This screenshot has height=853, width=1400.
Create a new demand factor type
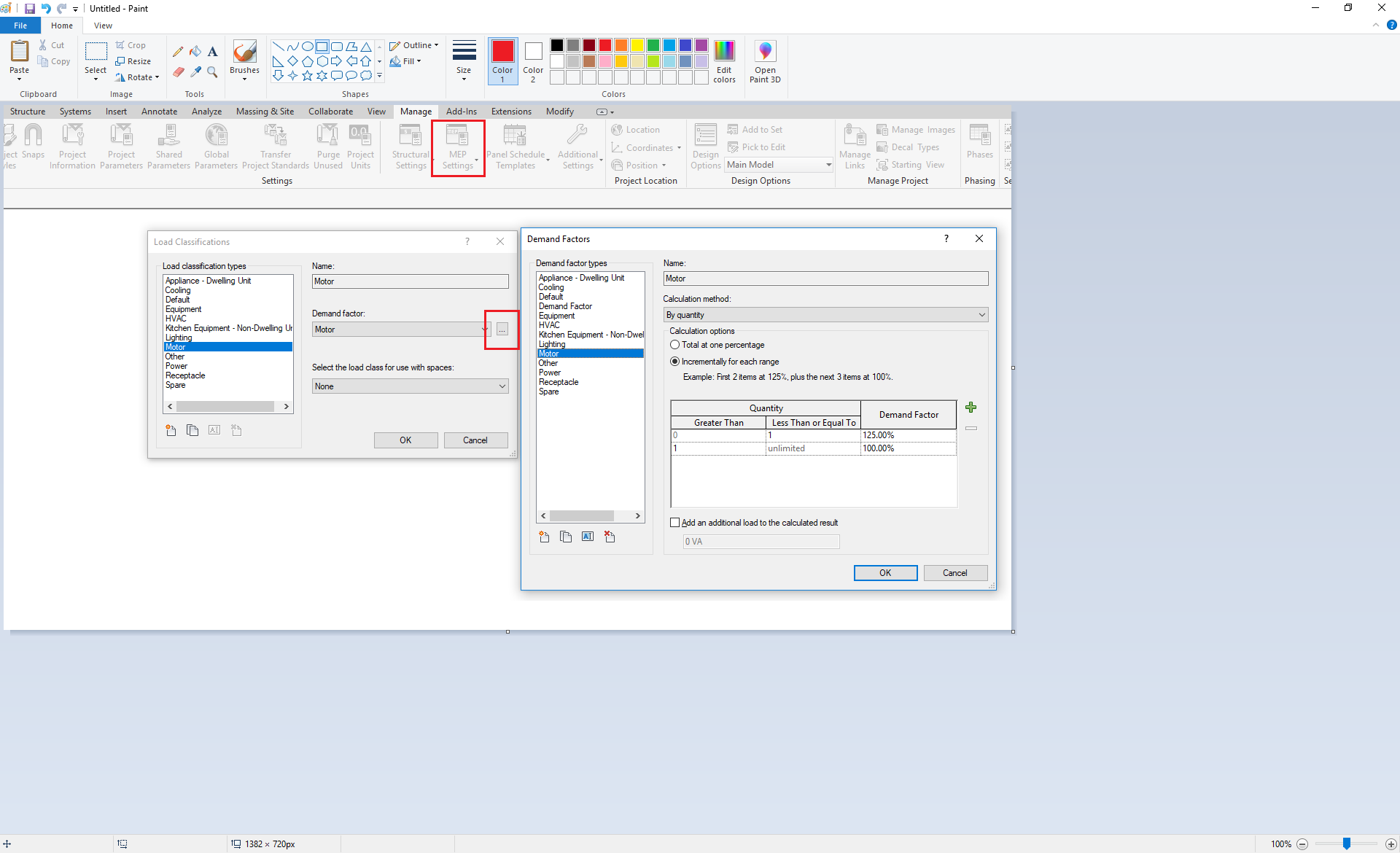(543, 537)
